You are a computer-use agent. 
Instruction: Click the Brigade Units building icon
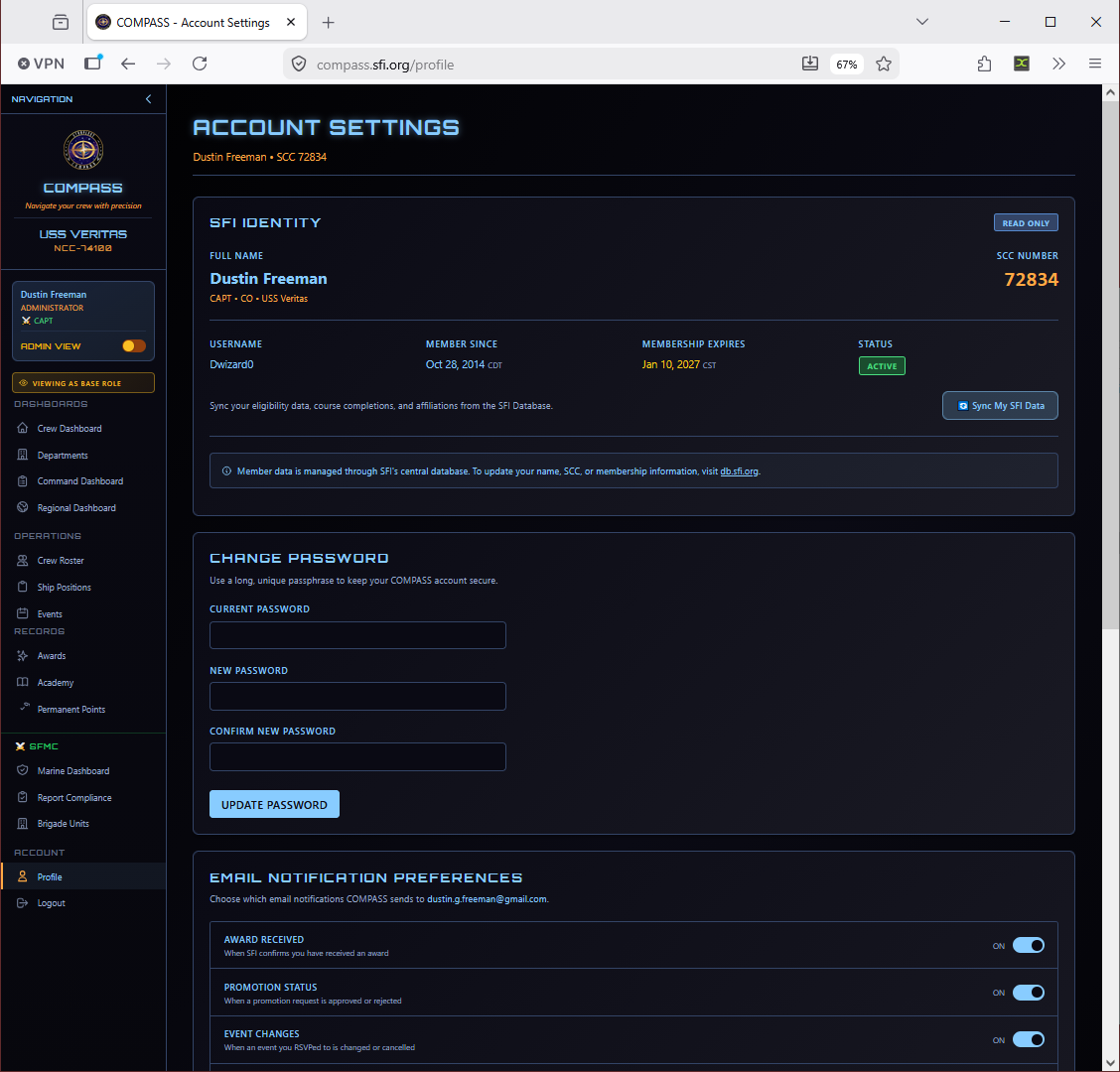click(x=23, y=824)
